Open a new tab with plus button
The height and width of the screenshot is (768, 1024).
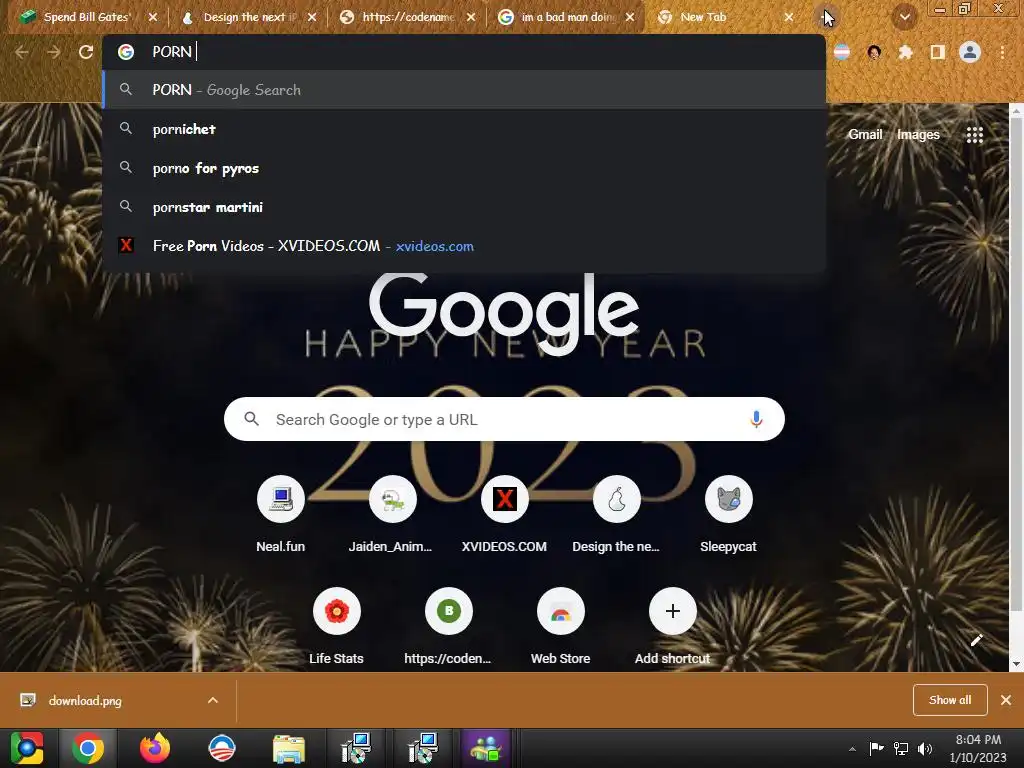[x=826, y=17]
